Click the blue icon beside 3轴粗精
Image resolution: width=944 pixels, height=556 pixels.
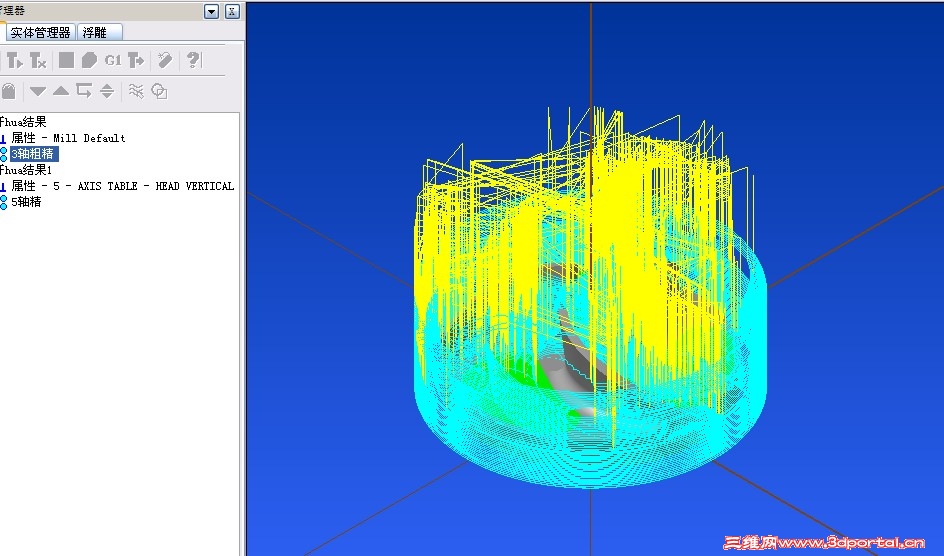[x=4, y=154]
